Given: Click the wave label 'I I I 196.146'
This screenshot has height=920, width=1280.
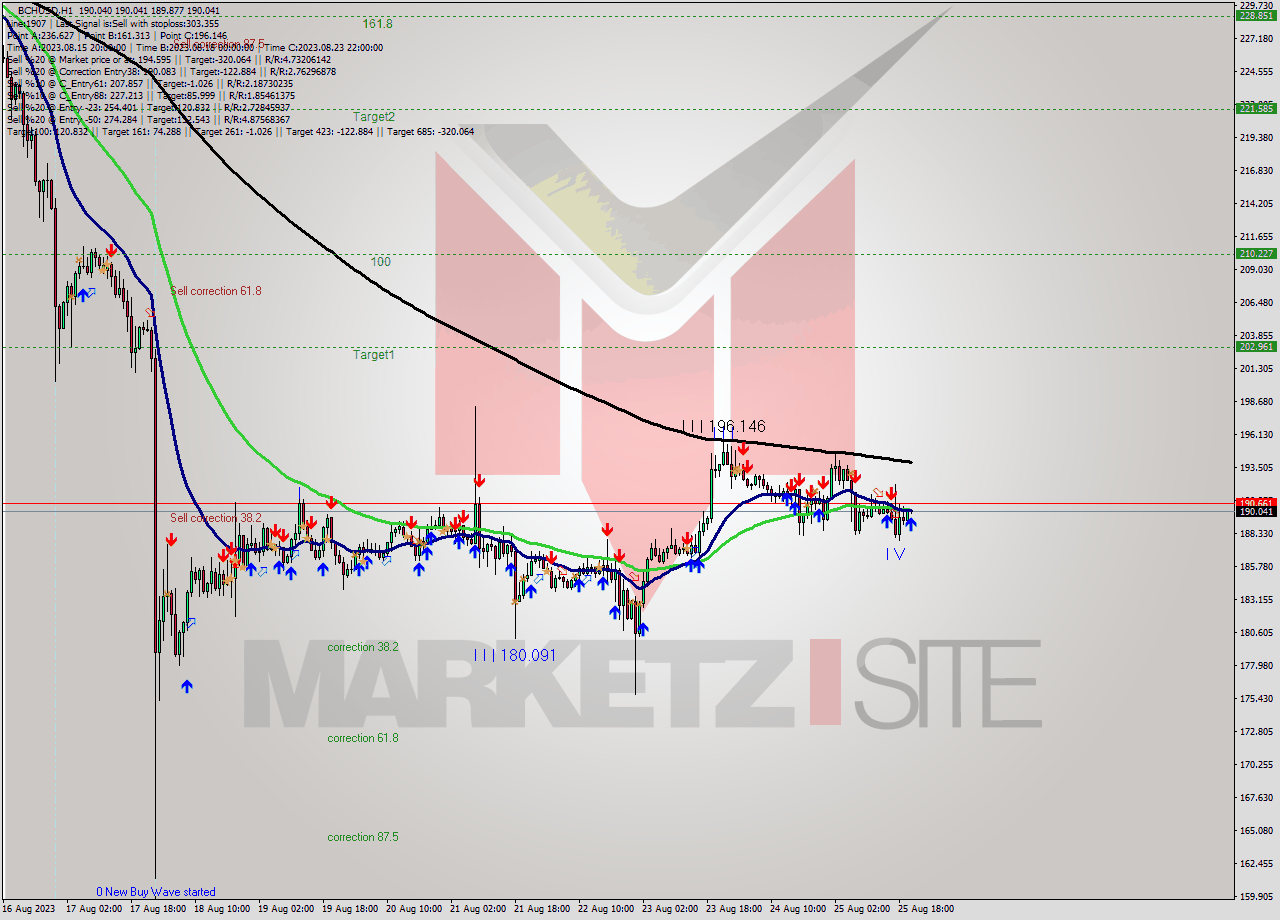Looking at the screenshot, I should (724, 427).
